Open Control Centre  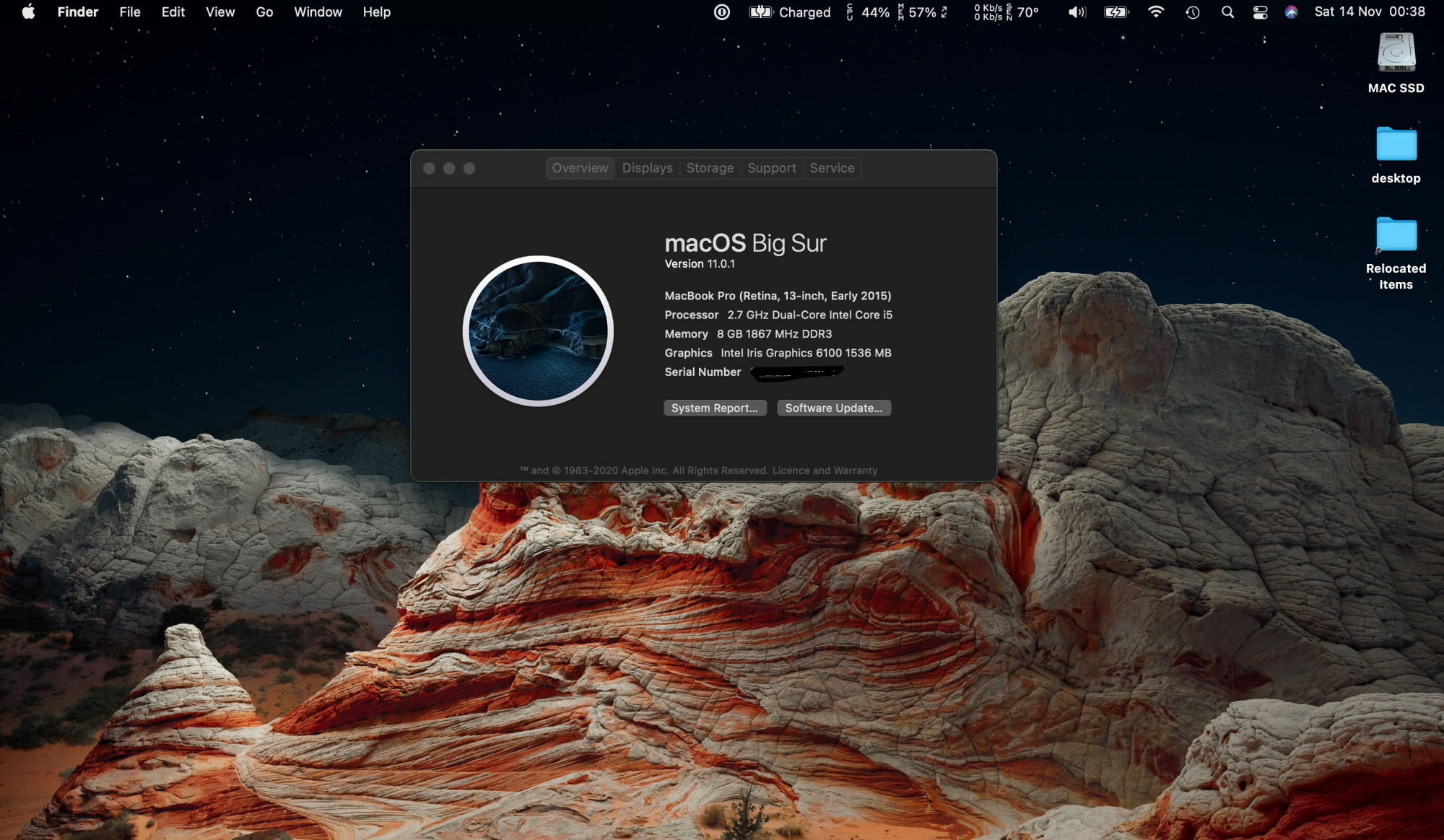point(1261,12)
